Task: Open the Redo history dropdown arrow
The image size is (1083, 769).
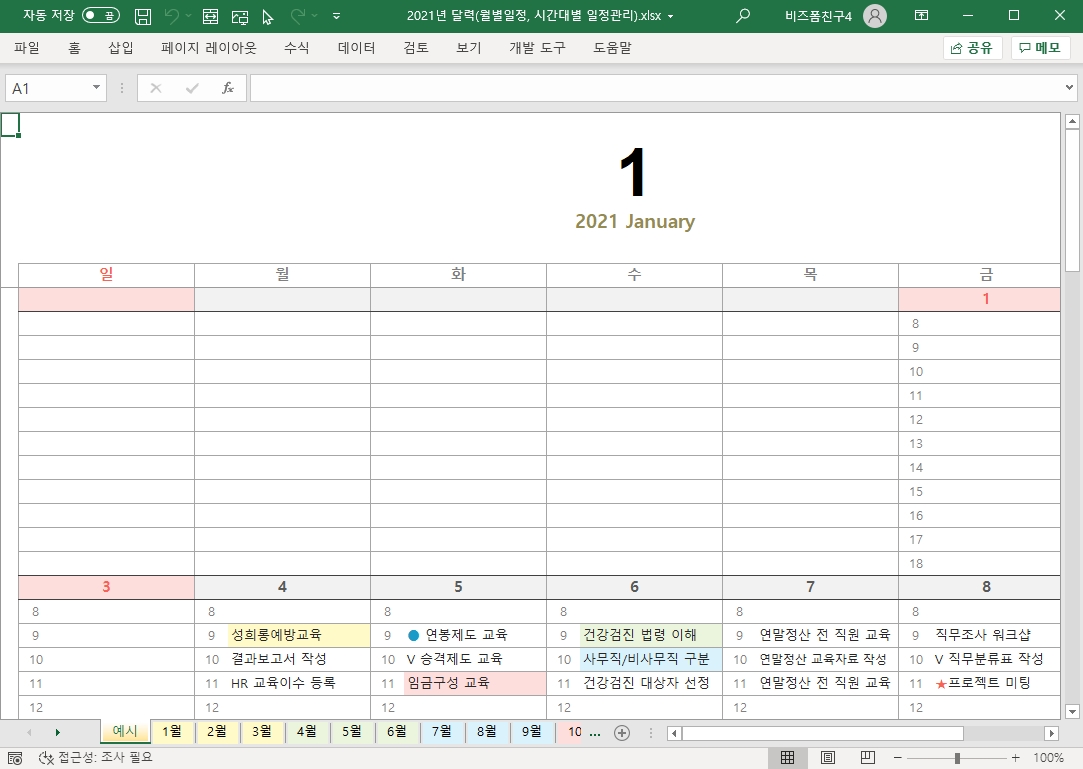Action: point(315,15)
